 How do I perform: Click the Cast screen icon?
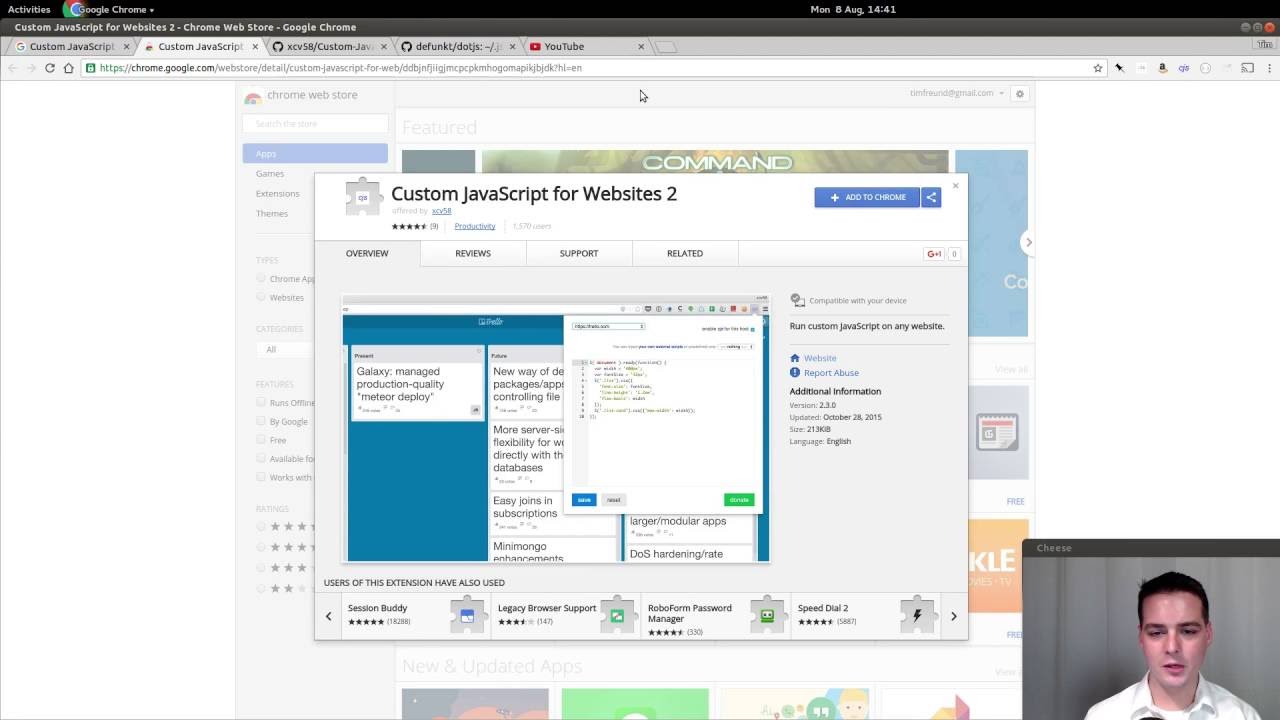[x=1247, y=68]
